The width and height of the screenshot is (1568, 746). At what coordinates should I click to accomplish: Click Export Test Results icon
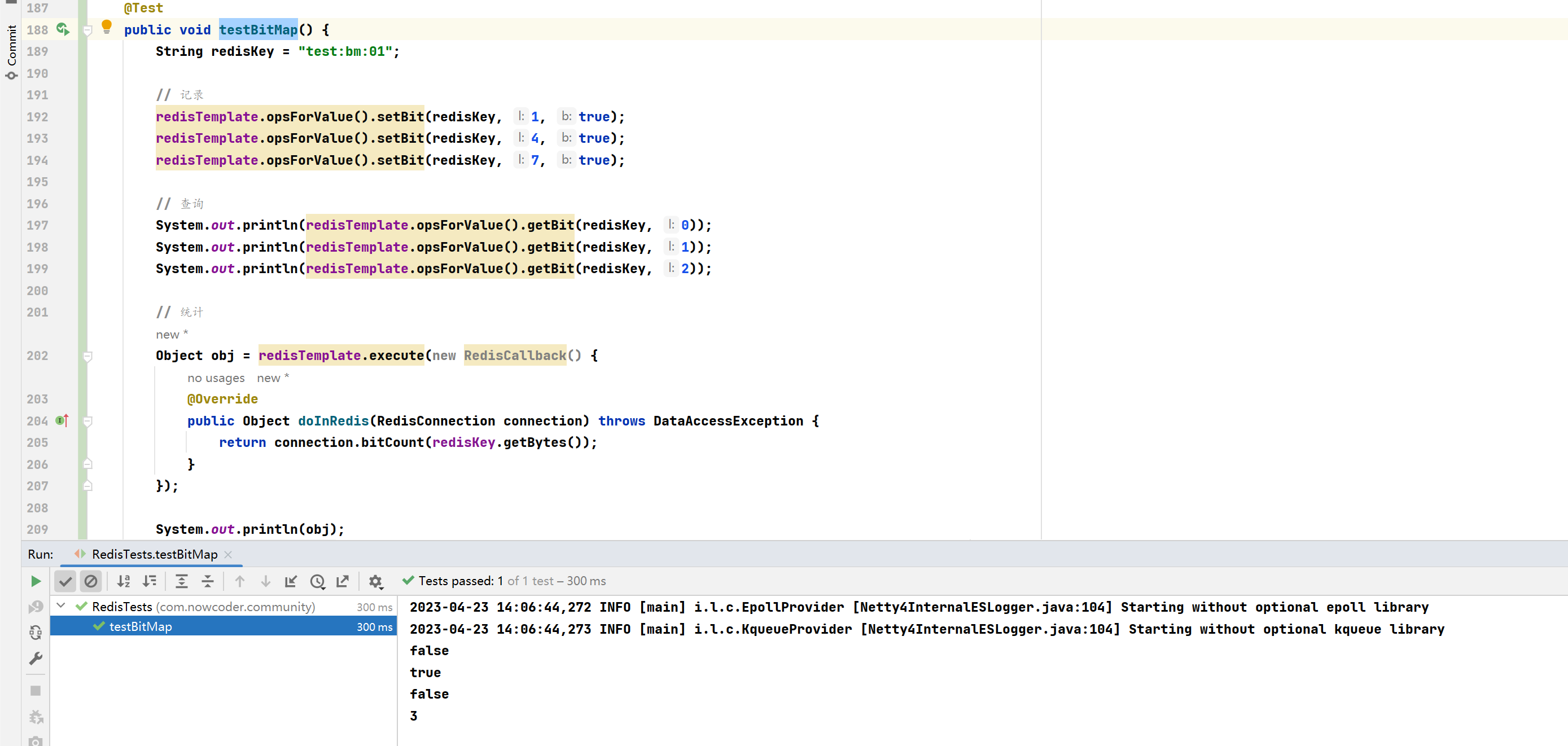(343, 581)
